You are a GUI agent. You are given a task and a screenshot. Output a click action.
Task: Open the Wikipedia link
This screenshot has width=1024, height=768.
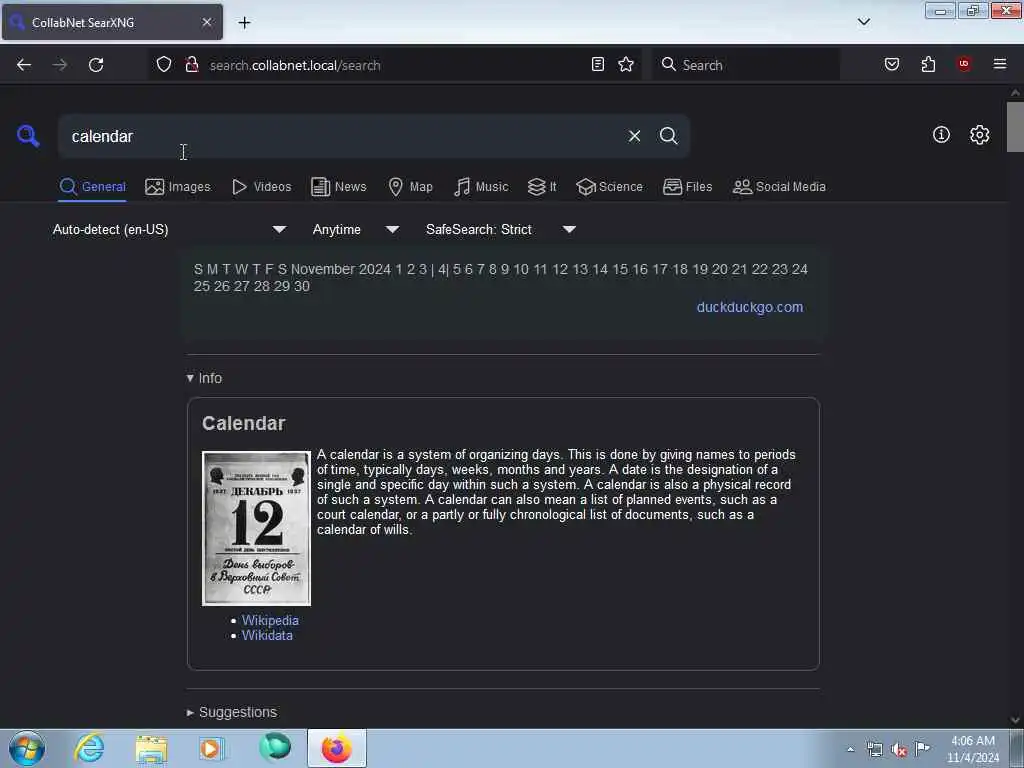[x=270, y=620]
